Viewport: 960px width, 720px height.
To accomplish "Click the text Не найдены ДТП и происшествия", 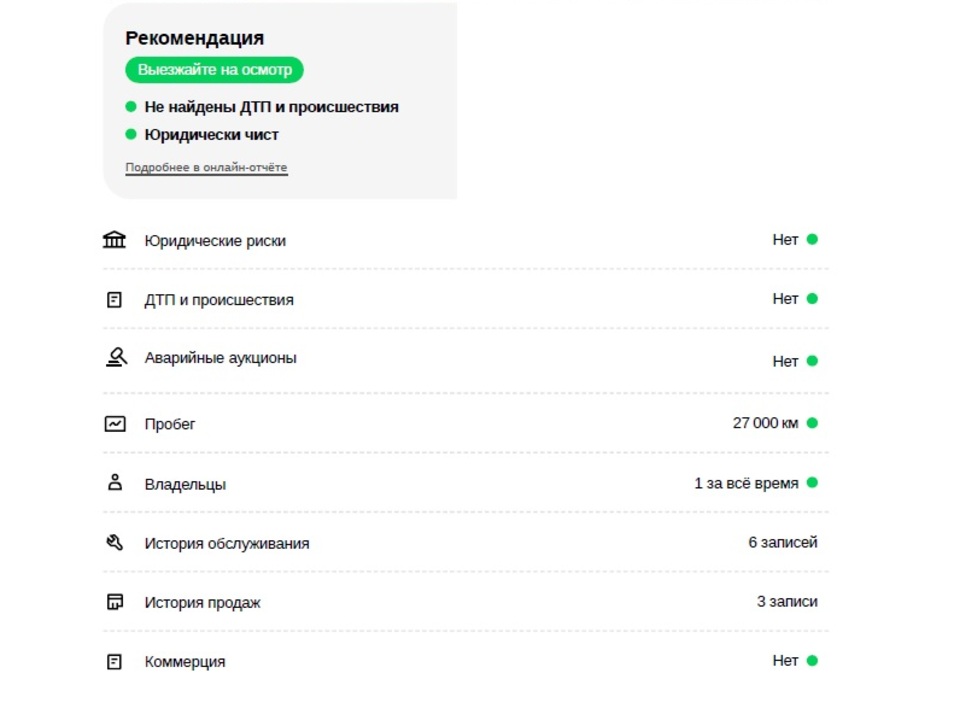I will pos(271,107).
